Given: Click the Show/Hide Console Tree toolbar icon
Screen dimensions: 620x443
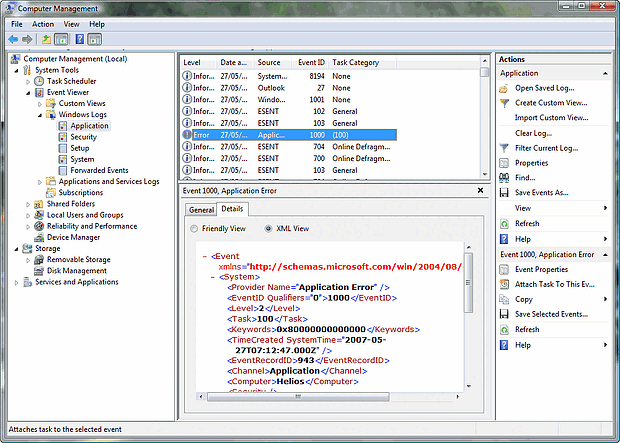Looking at the screenshot, I should [x=61, y=39].
